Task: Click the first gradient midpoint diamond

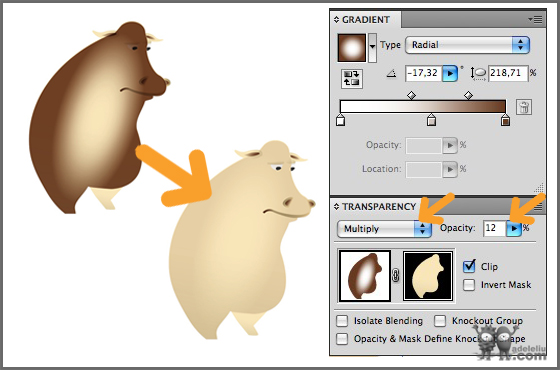Action: [x=411, y=95]
